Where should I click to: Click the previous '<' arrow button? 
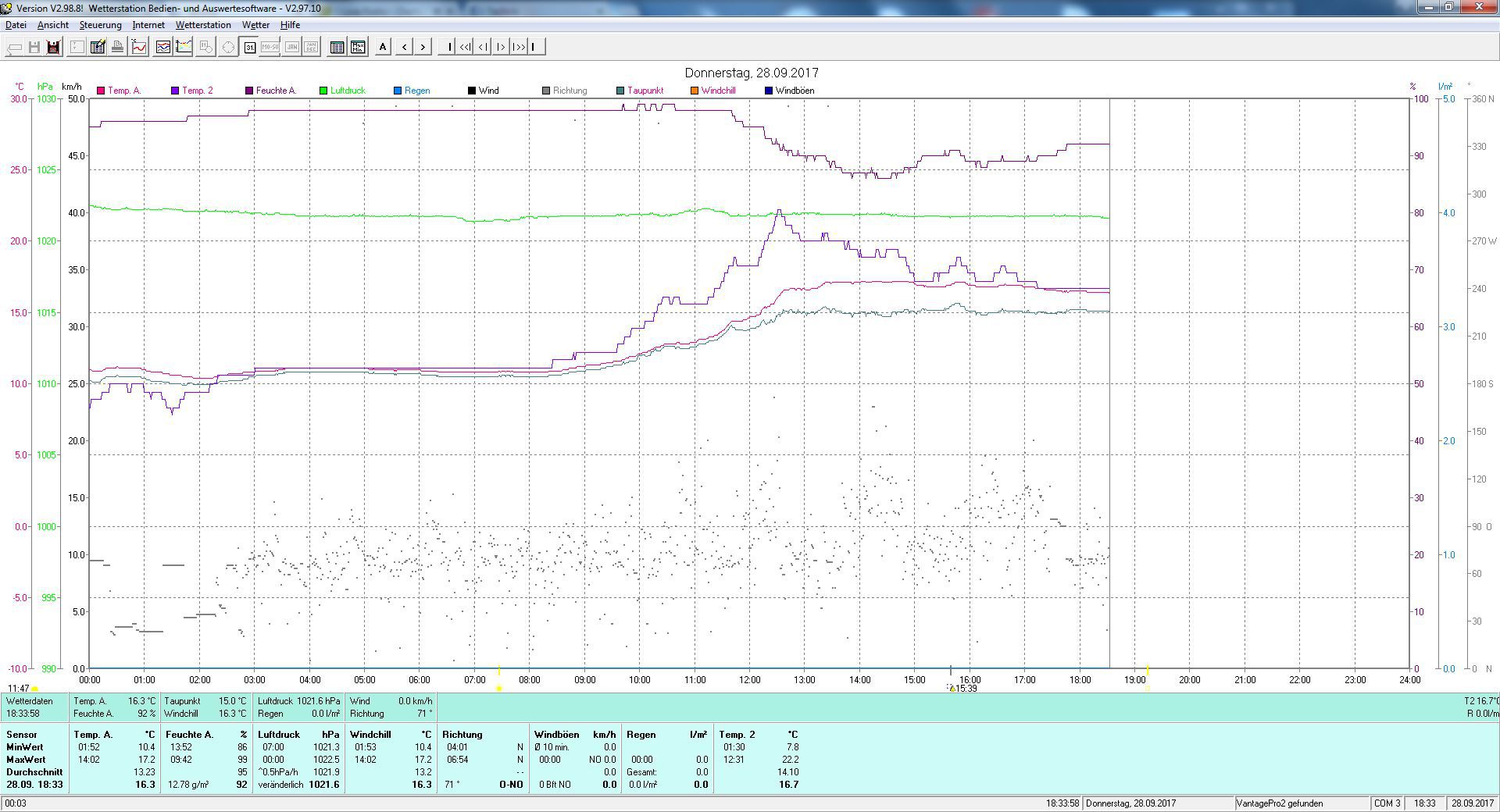[404, 47]
